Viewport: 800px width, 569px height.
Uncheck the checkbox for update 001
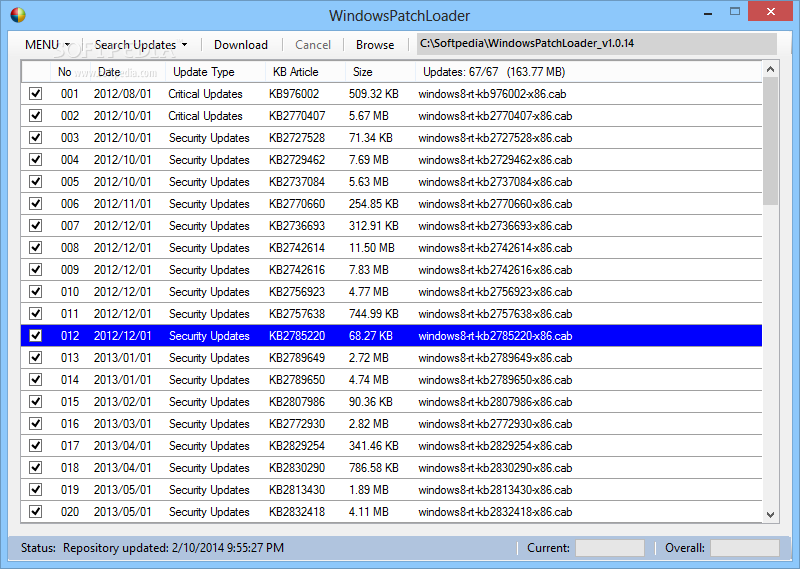[x=35, y=94]
